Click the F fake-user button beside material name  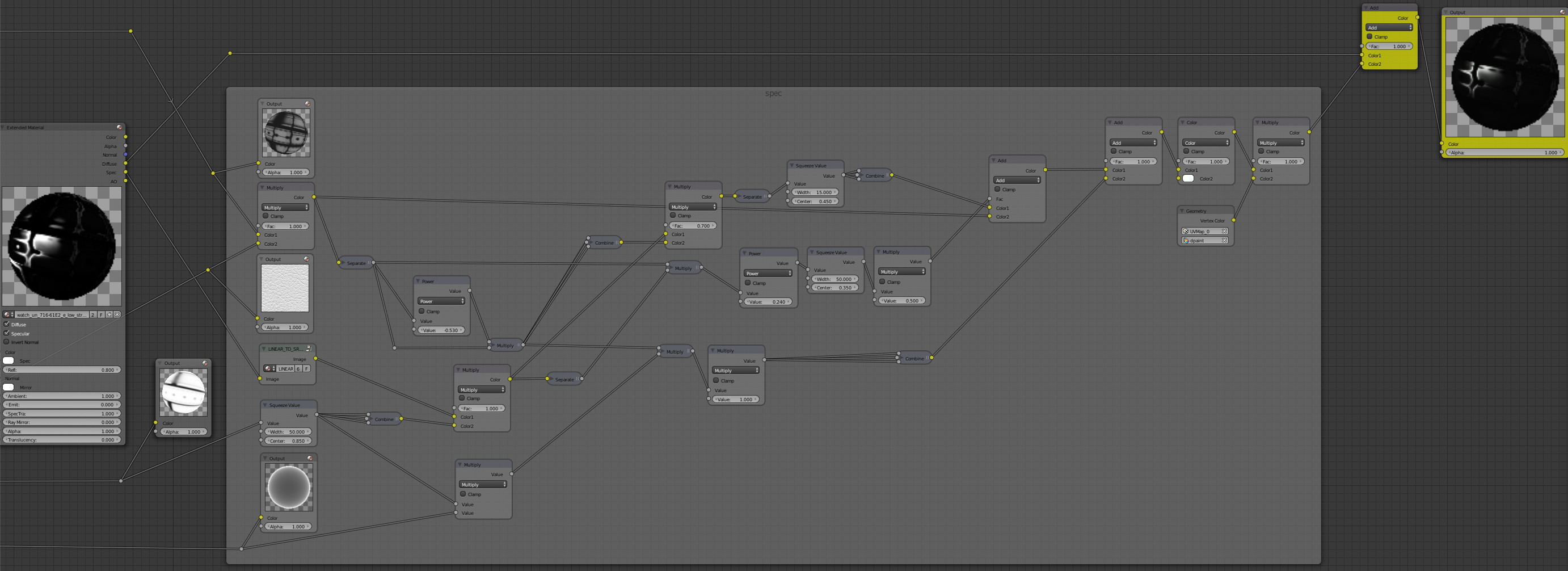click(101, 314)
